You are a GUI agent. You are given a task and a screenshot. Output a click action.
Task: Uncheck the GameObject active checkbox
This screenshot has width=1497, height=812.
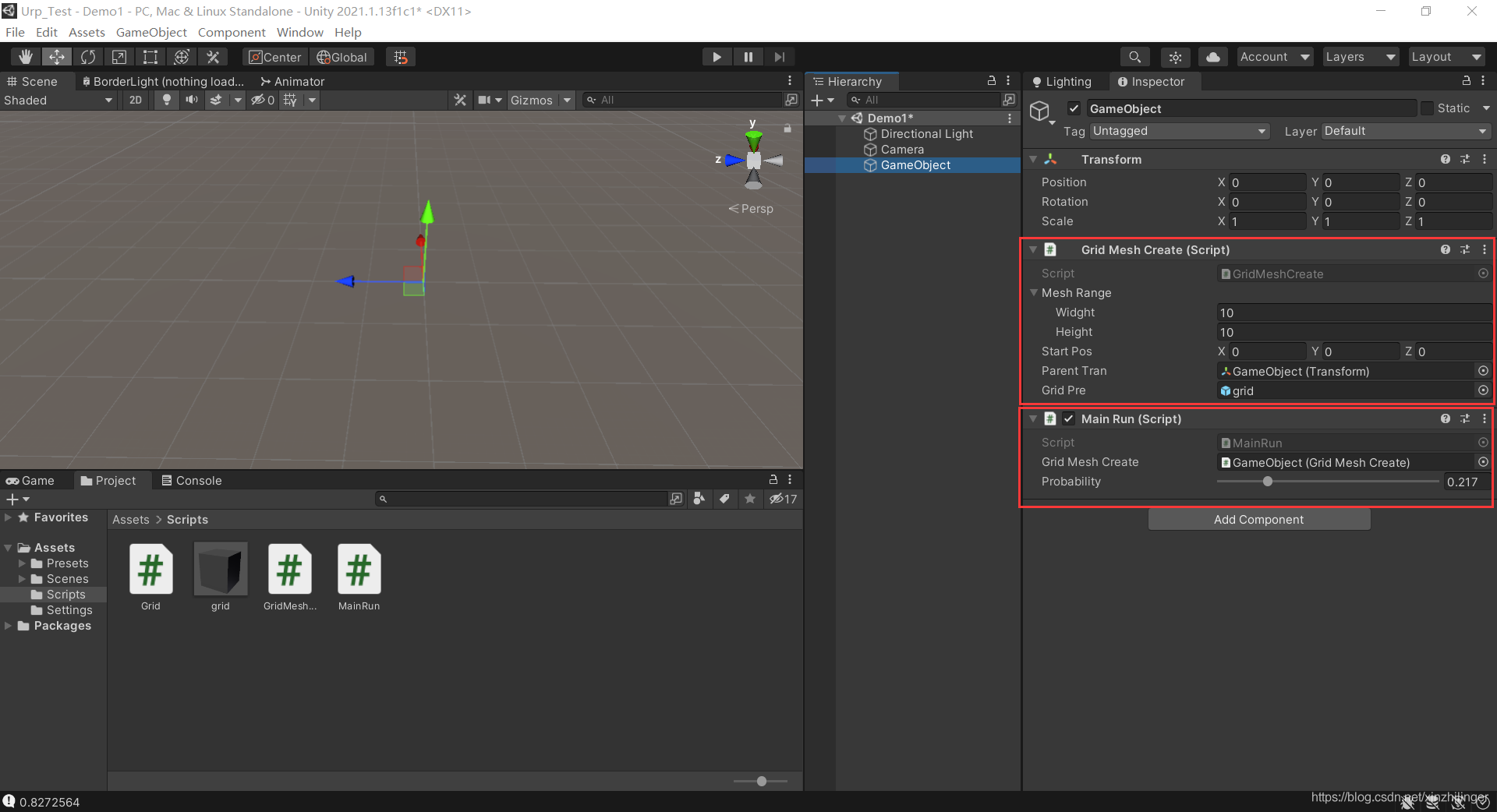click(x=1074, y=108)
